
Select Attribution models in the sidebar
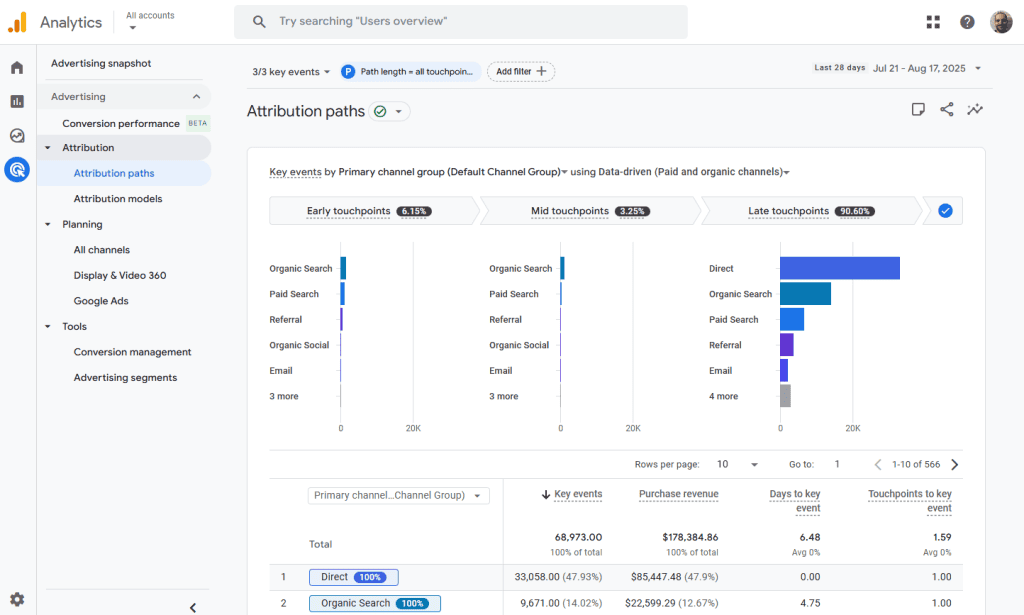[x=118, y=199]
